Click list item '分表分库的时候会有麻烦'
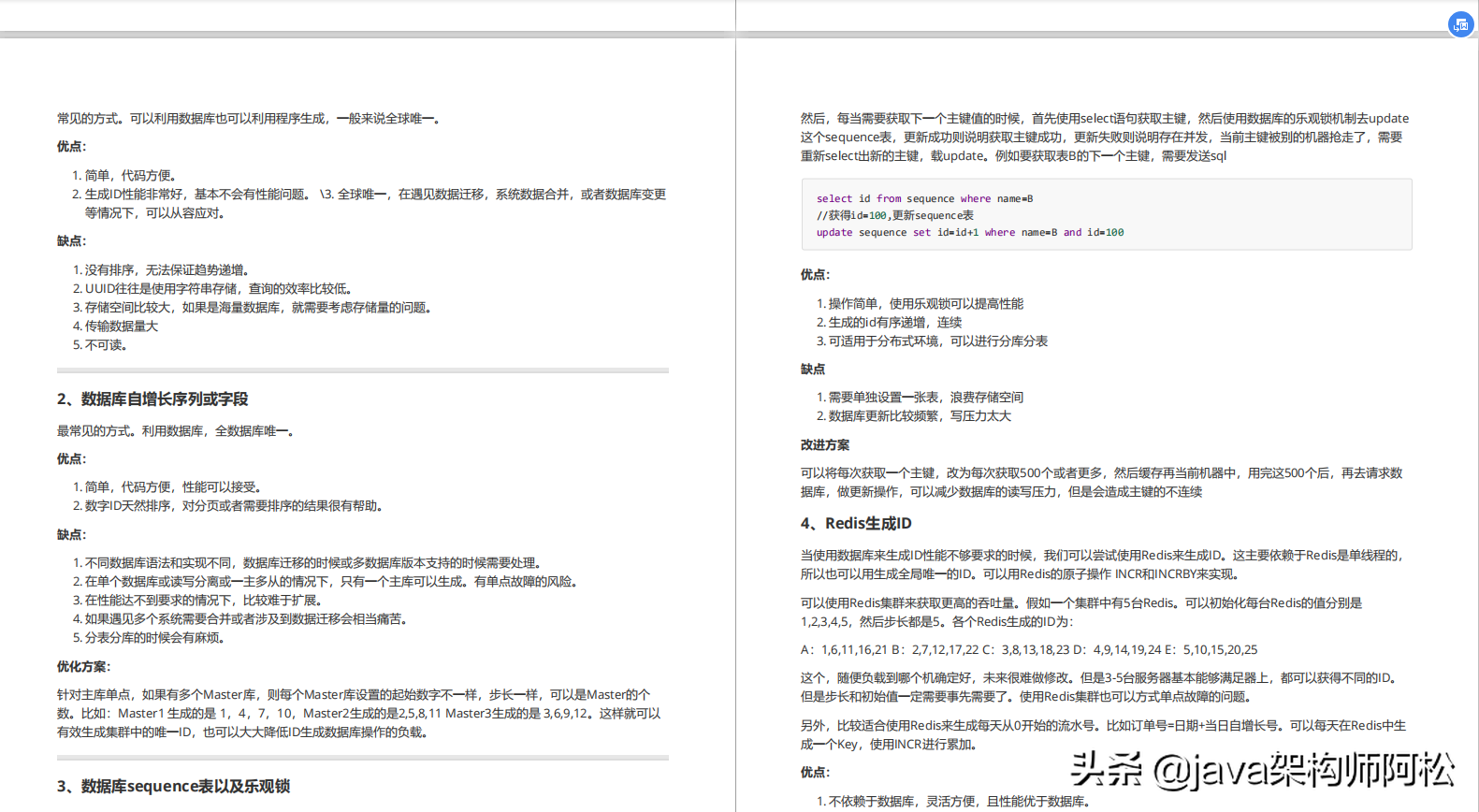The image size is (1479, 812). (150, 637)
